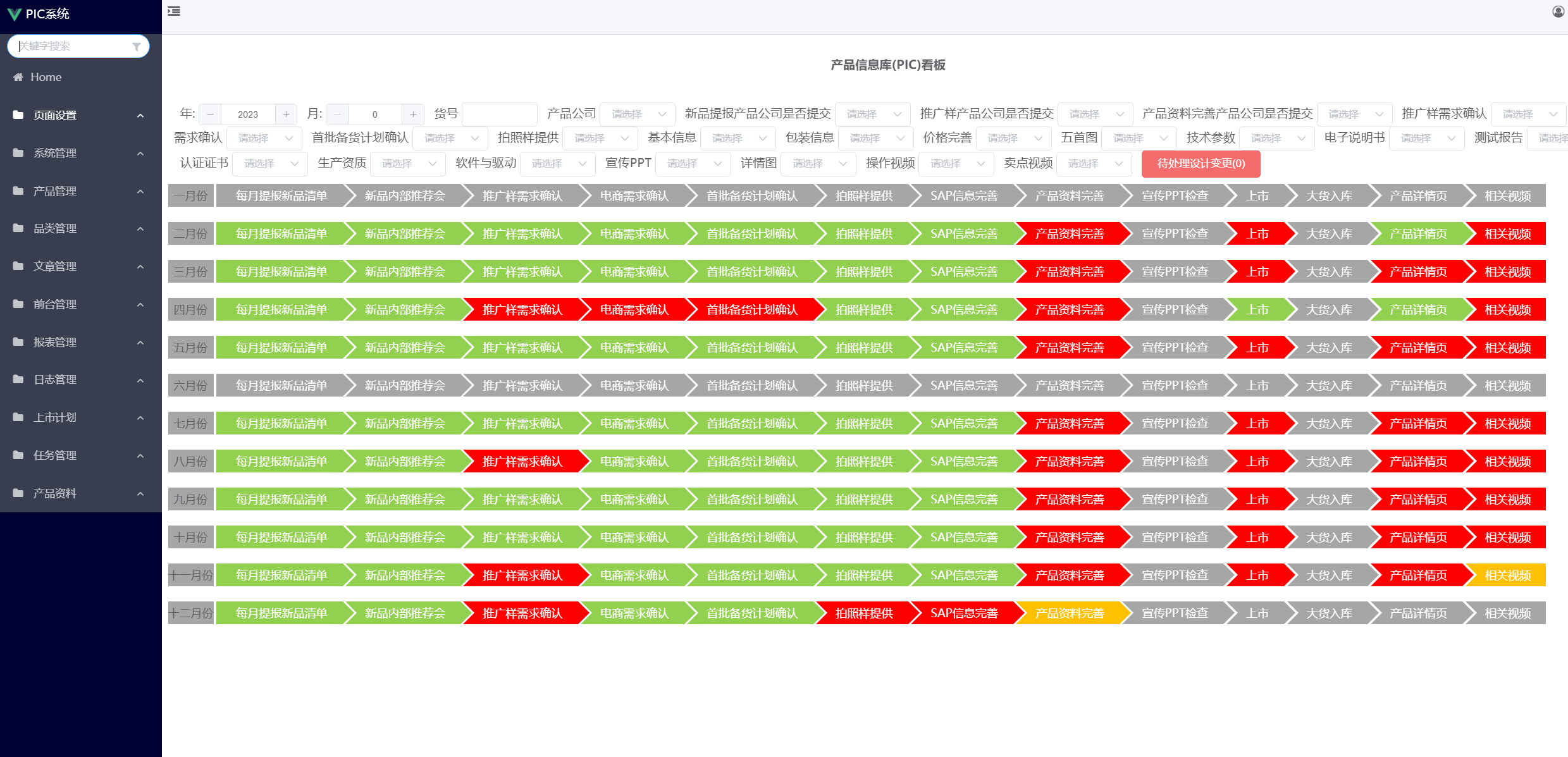Open the 五首图 dropdown
1568x757 pixels.
tap(1139, 138)
